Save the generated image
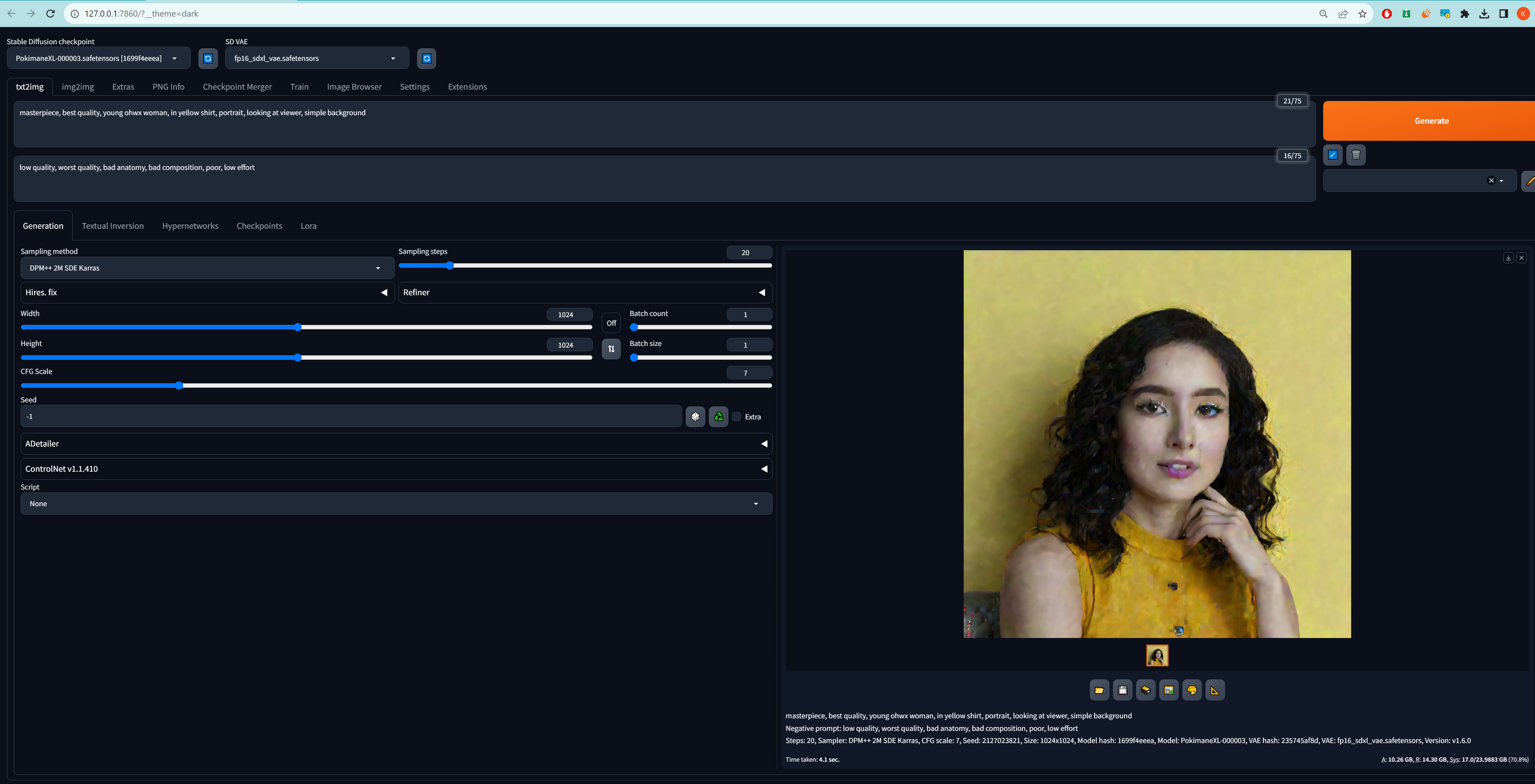Screen dimensions: 1535x784 [1122, 690]
